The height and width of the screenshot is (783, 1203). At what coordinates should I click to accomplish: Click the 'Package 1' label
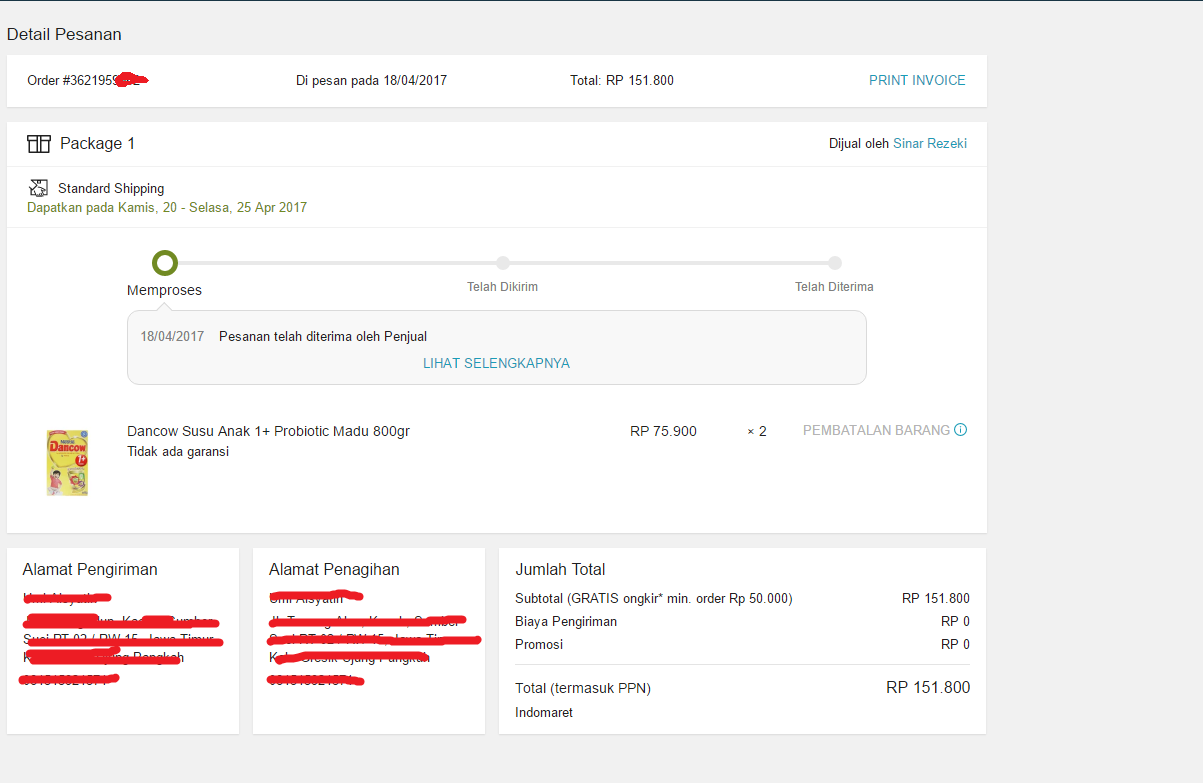tap(98, 144)
